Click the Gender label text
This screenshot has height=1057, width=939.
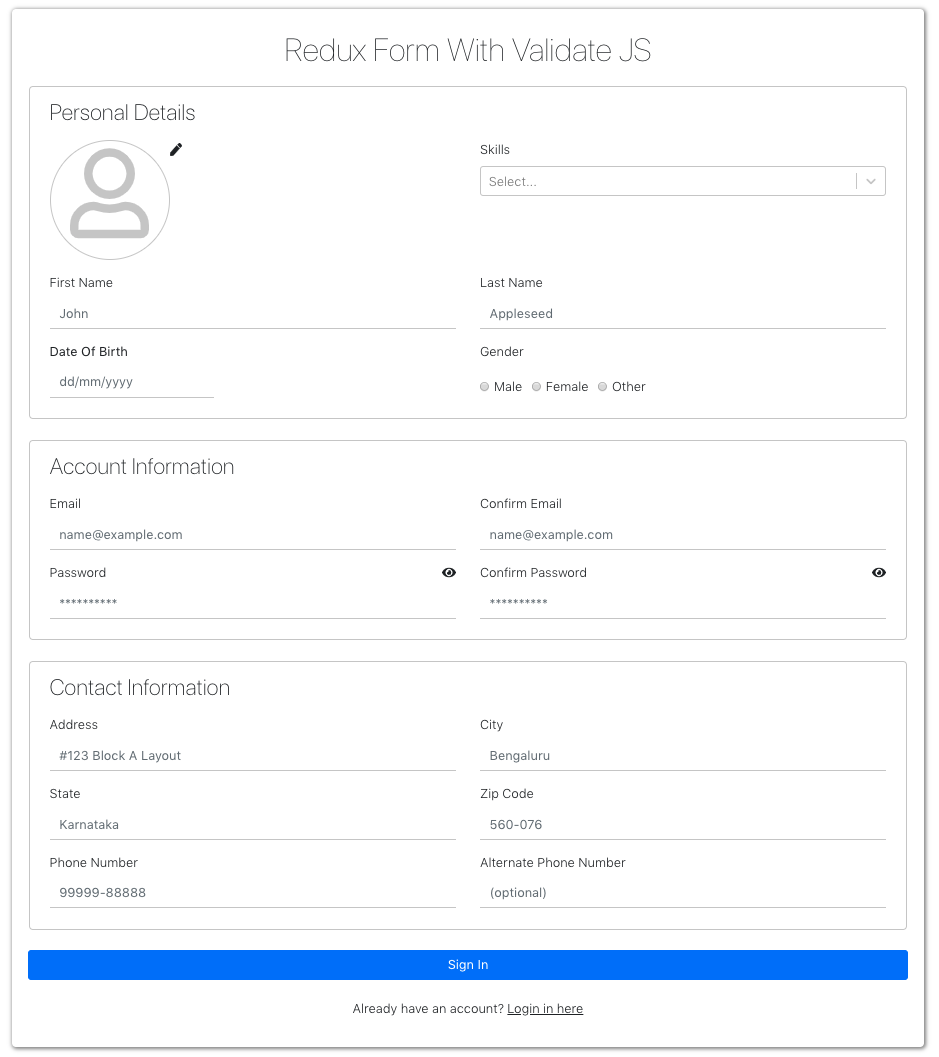(x=502, y=352)
